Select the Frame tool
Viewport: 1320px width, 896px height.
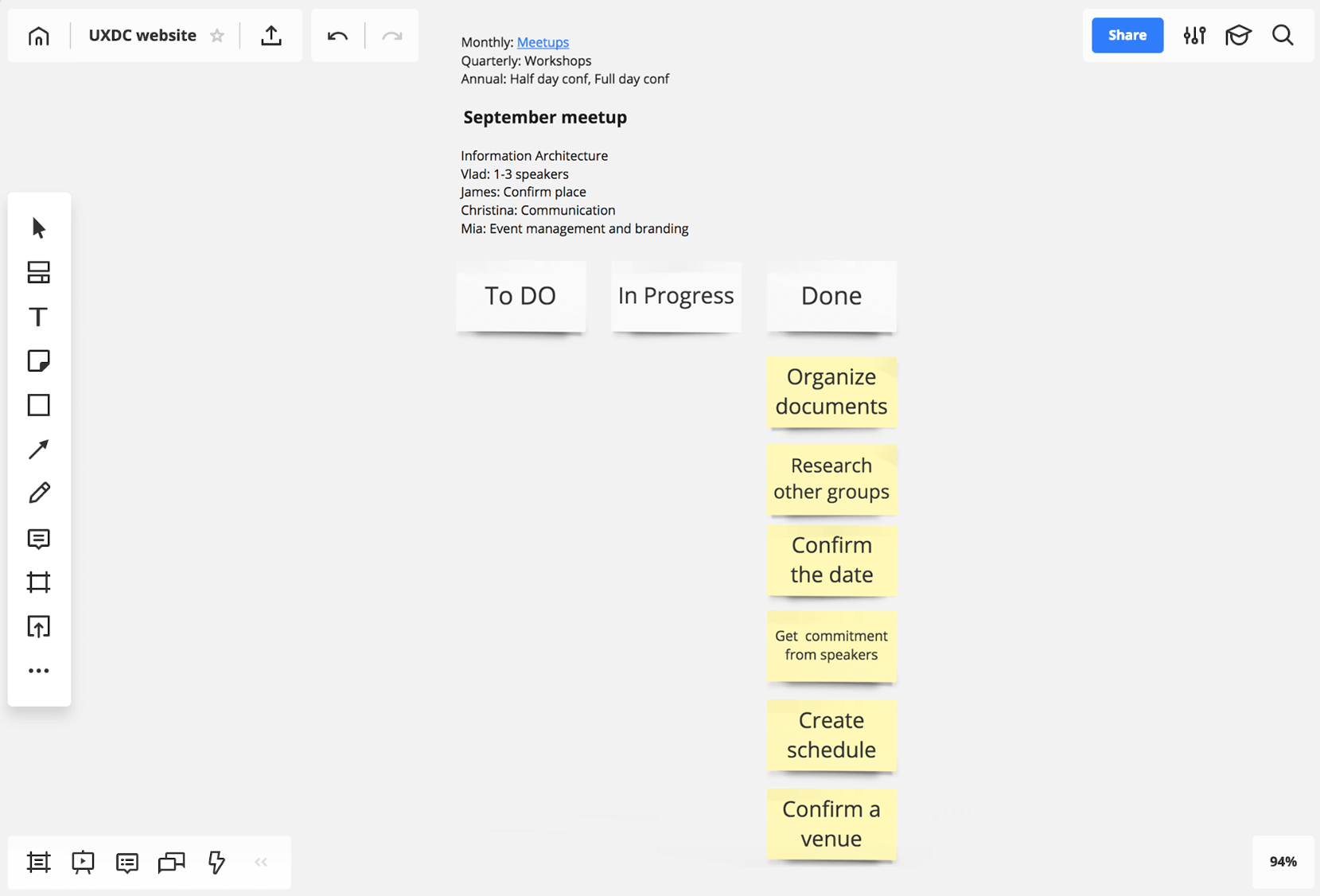point(38,582)
